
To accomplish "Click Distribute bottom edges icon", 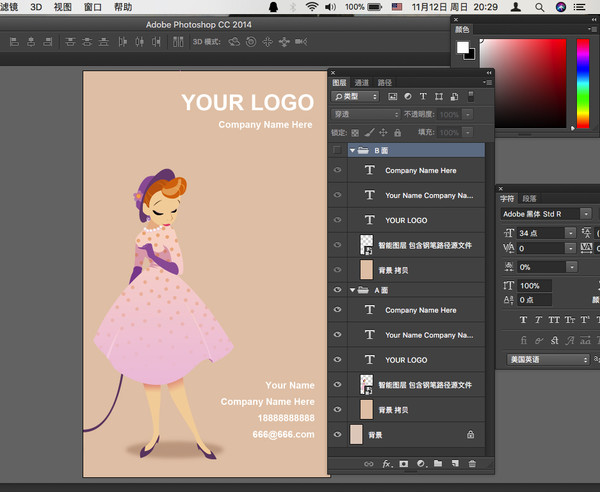I will (104, 42).
